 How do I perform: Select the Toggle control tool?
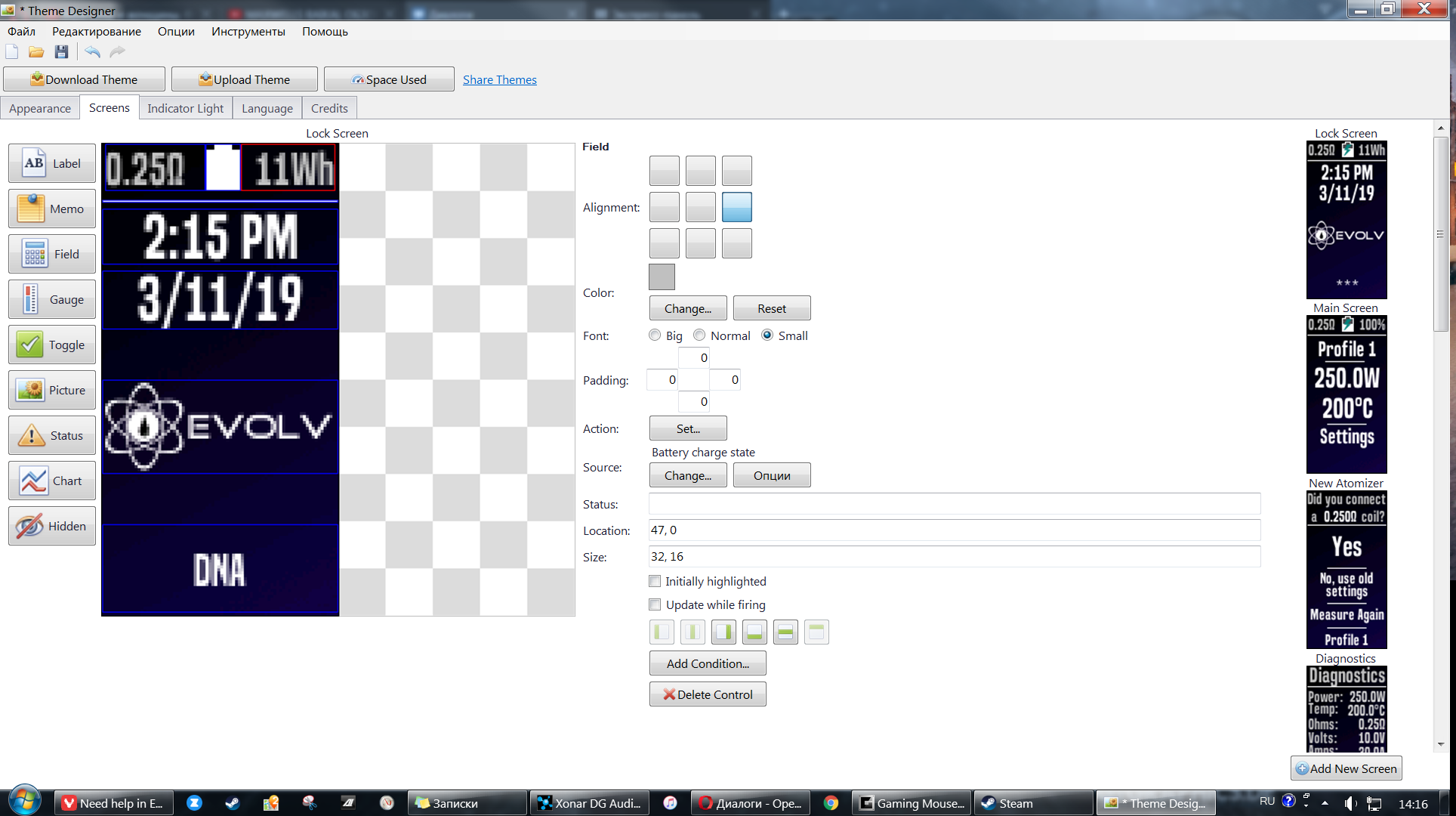tap(52, 345)
